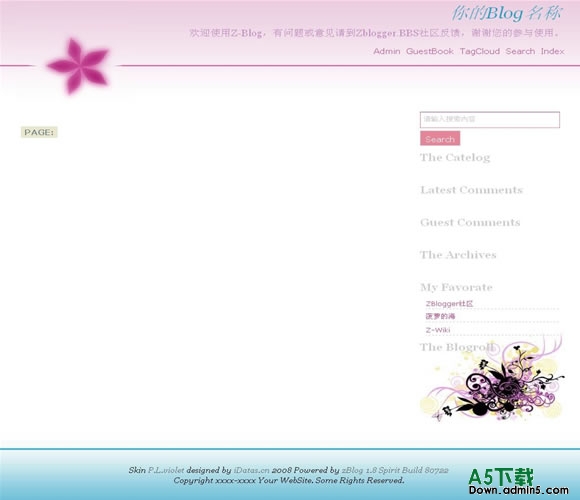Screen dimensions: 580x500
Task: Open the Admin navigation link
Action: point(387,51)
